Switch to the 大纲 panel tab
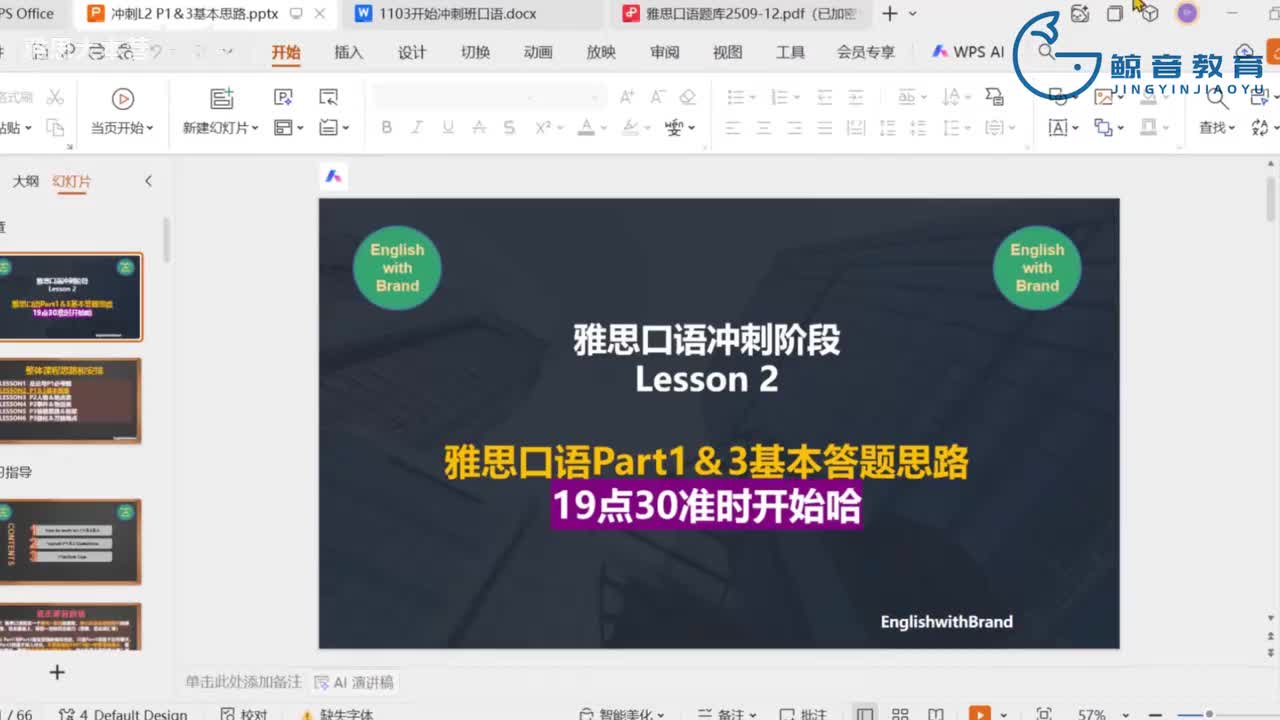Screen dimensions: 1280x720 (x=25, y=181)
